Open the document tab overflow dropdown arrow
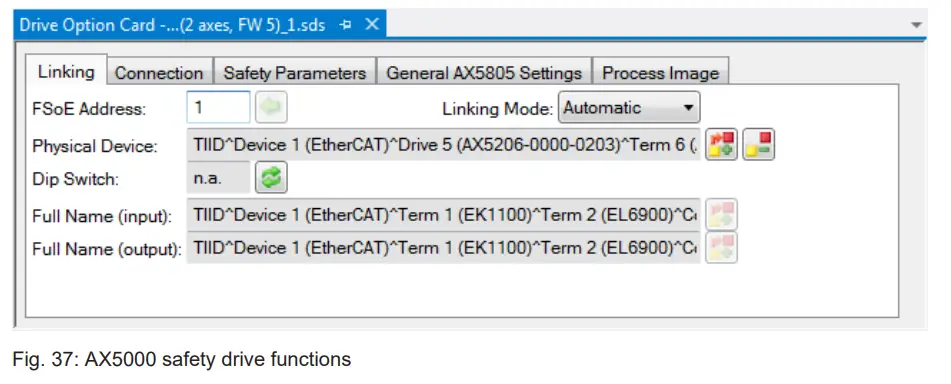The width and height of the screenshot is (951, 384). tap(916, 25)
